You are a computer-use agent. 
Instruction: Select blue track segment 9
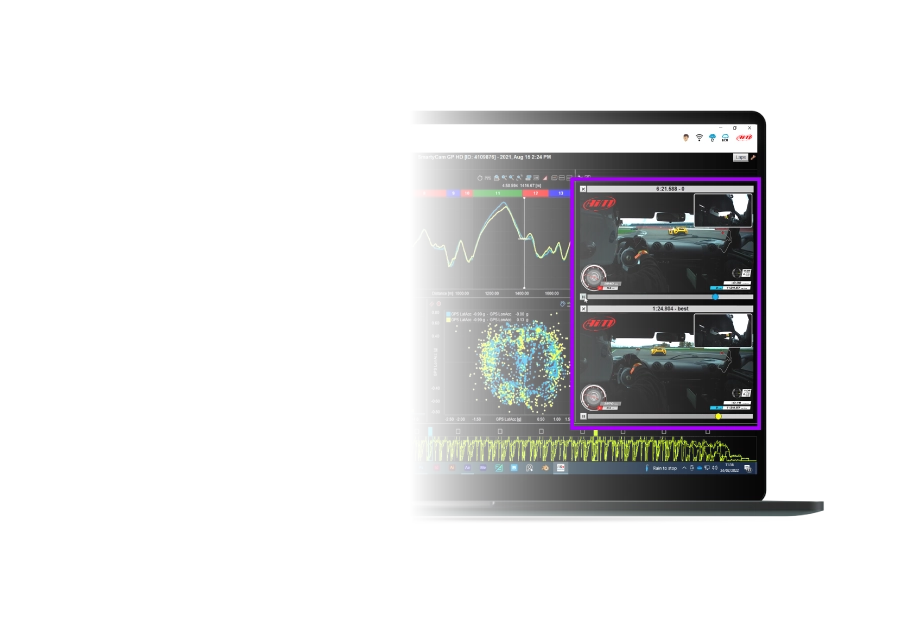pyautogui.click(x=452, y=193)
